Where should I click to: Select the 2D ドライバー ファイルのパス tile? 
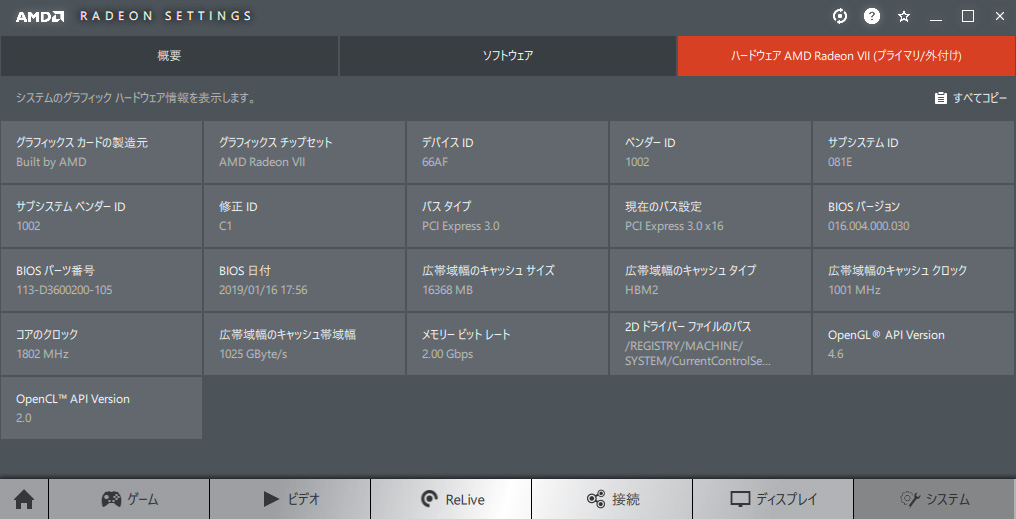[x=710, y=344]
